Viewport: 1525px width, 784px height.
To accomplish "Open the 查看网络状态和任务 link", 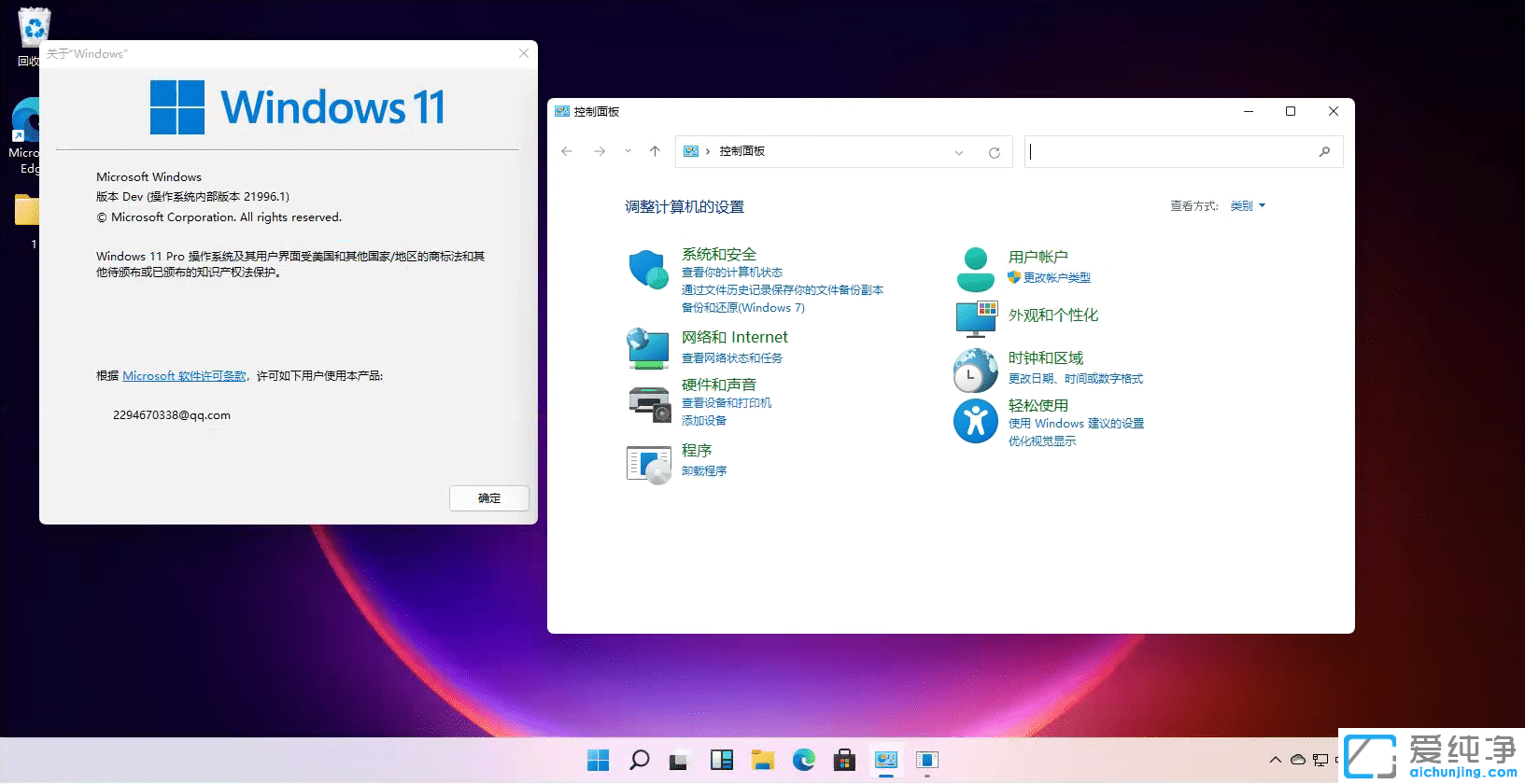I will click(732, 358).
